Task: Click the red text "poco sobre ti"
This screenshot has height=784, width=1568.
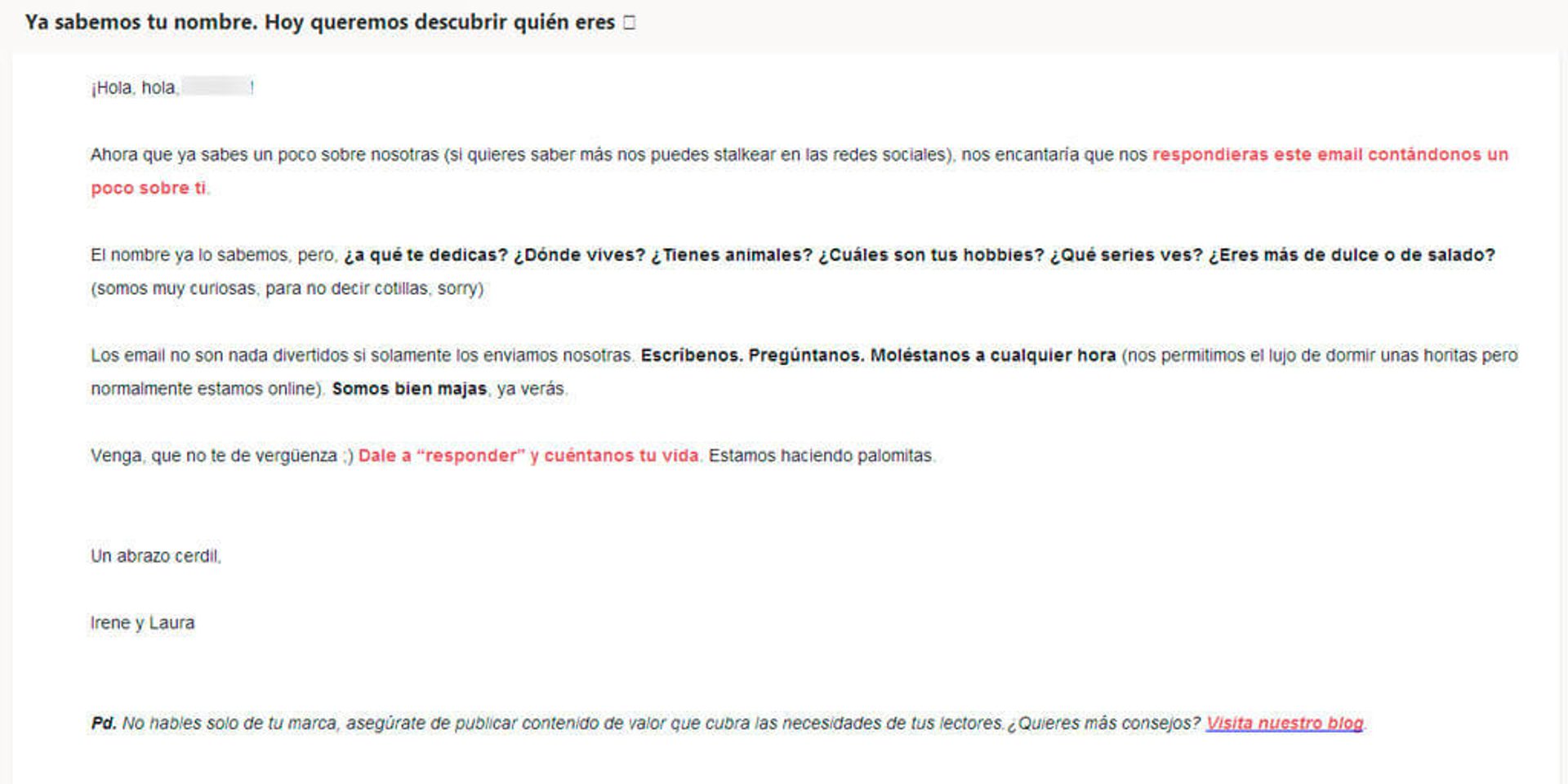Action: (148, 189)
